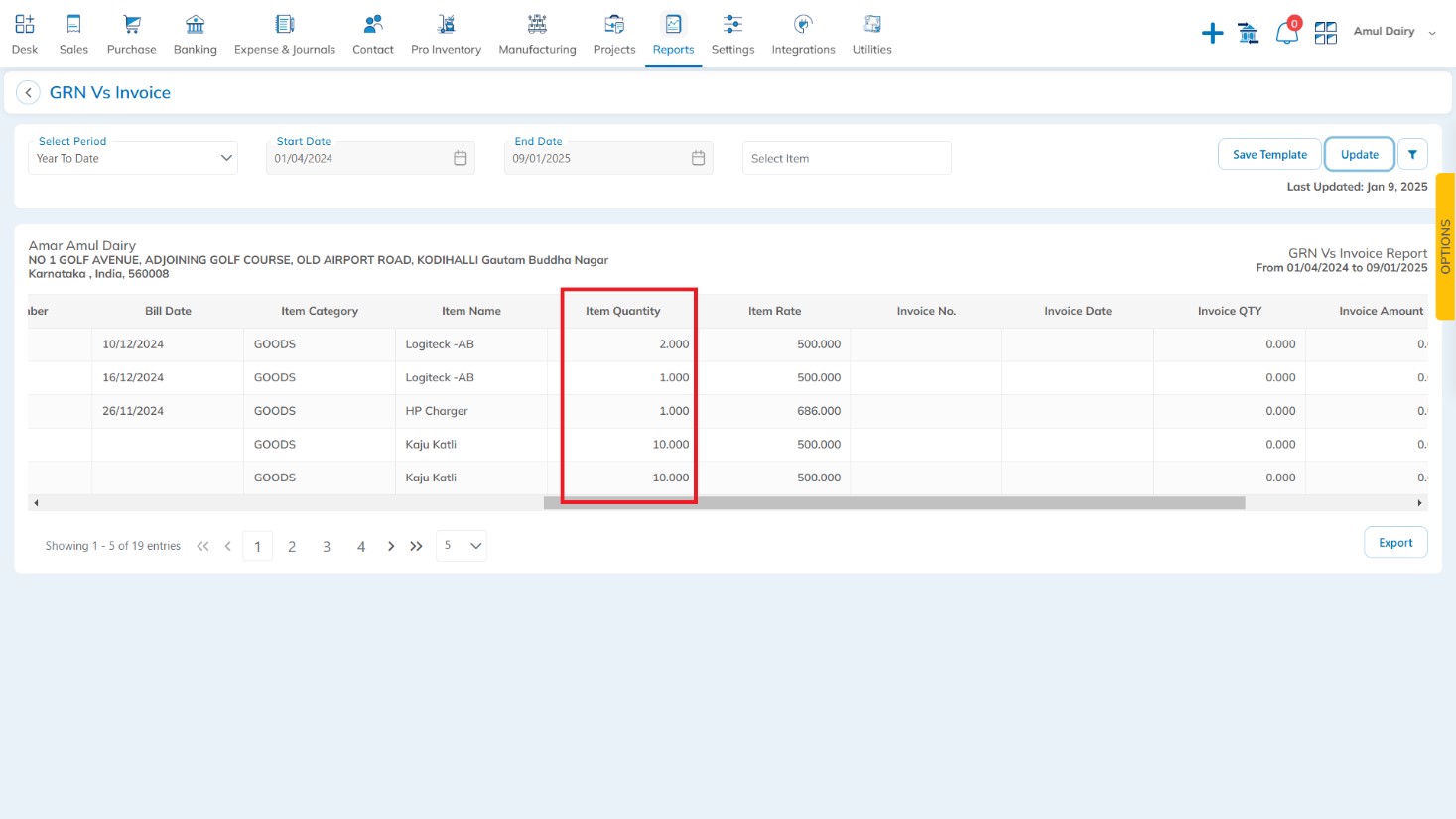Open the Start Date calendar picker
This screenshot has width=1456, height=819.
(x=460, y=159)
